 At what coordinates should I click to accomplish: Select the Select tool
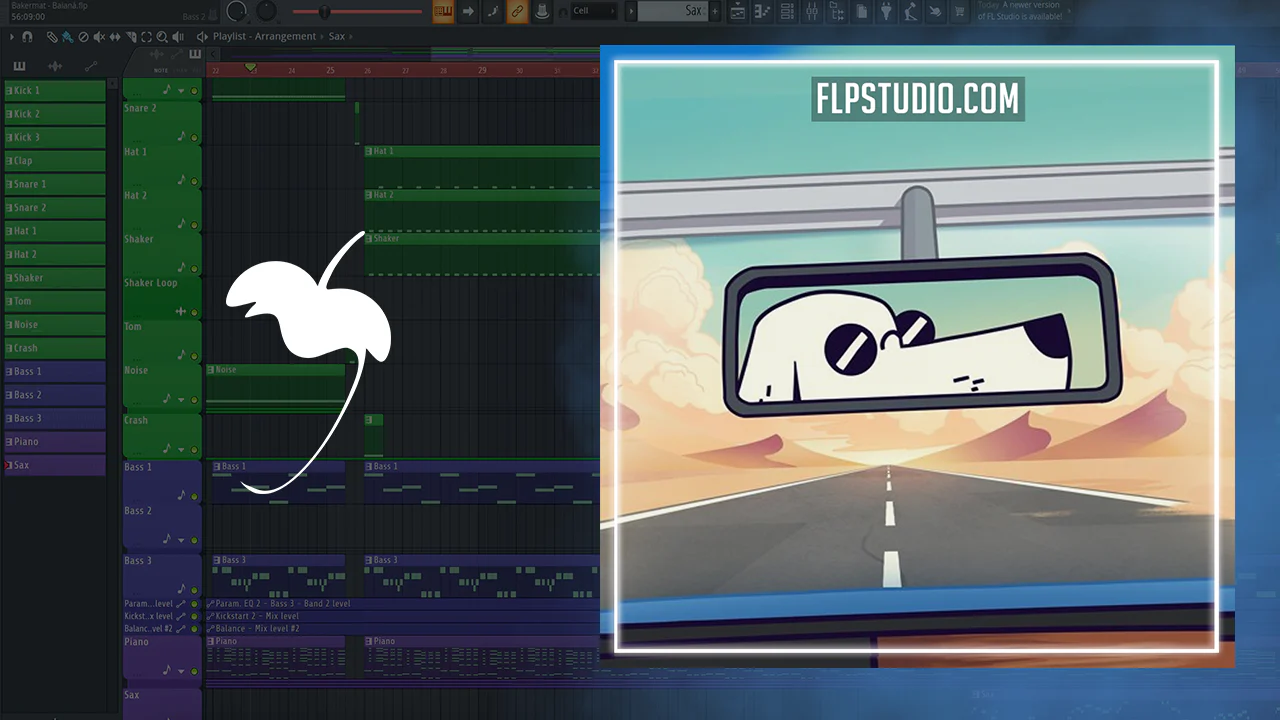(147, 37)
